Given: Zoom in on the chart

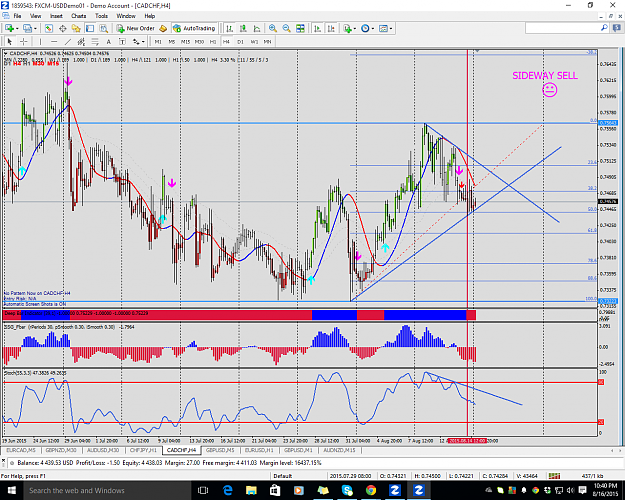Looking at the screenshot, I should point(273,28).
